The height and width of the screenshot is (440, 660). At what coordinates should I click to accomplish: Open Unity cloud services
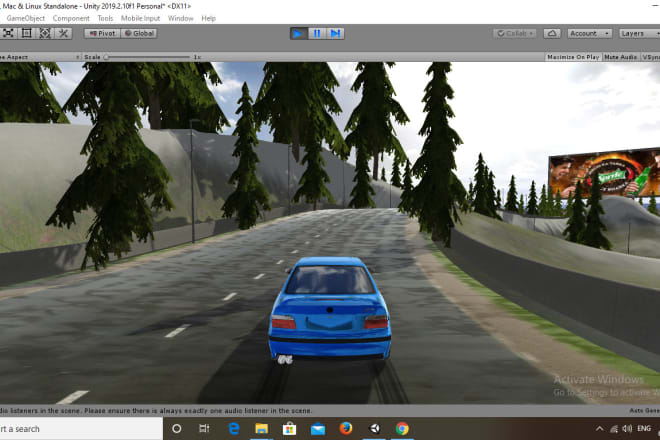point(552,33)
